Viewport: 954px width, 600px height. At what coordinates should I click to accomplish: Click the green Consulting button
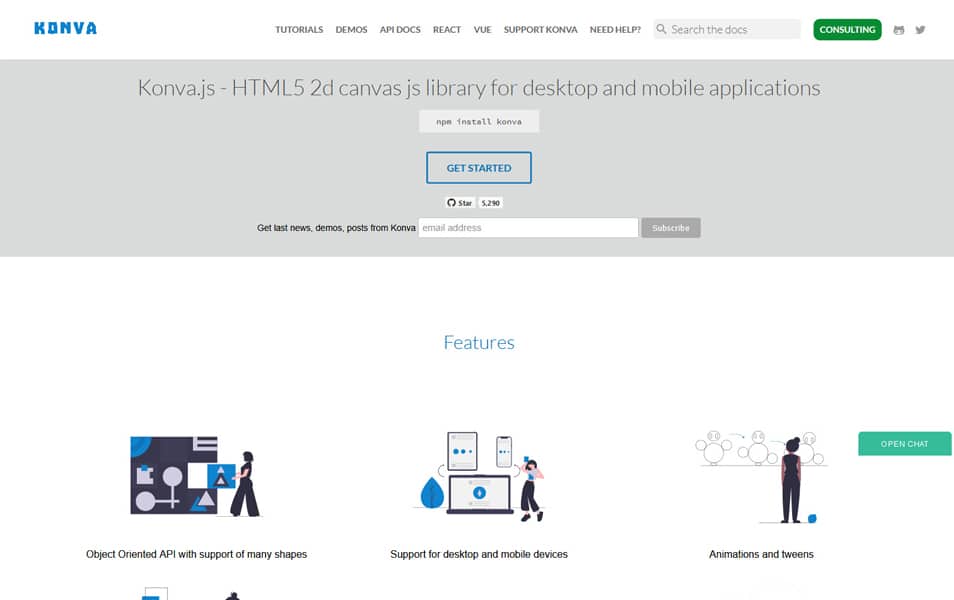[847, 29]
